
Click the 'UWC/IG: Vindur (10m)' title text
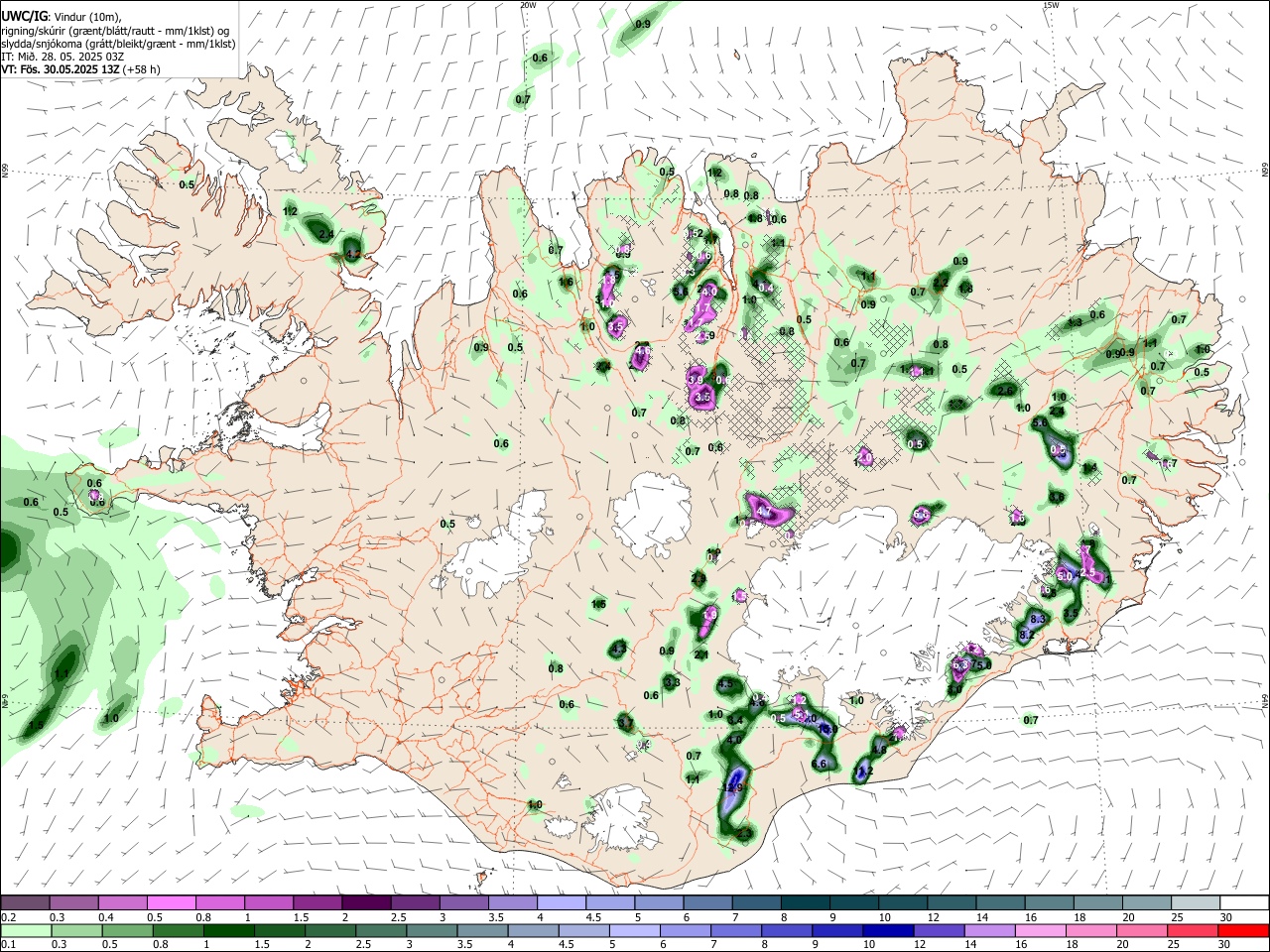[61, 17]
